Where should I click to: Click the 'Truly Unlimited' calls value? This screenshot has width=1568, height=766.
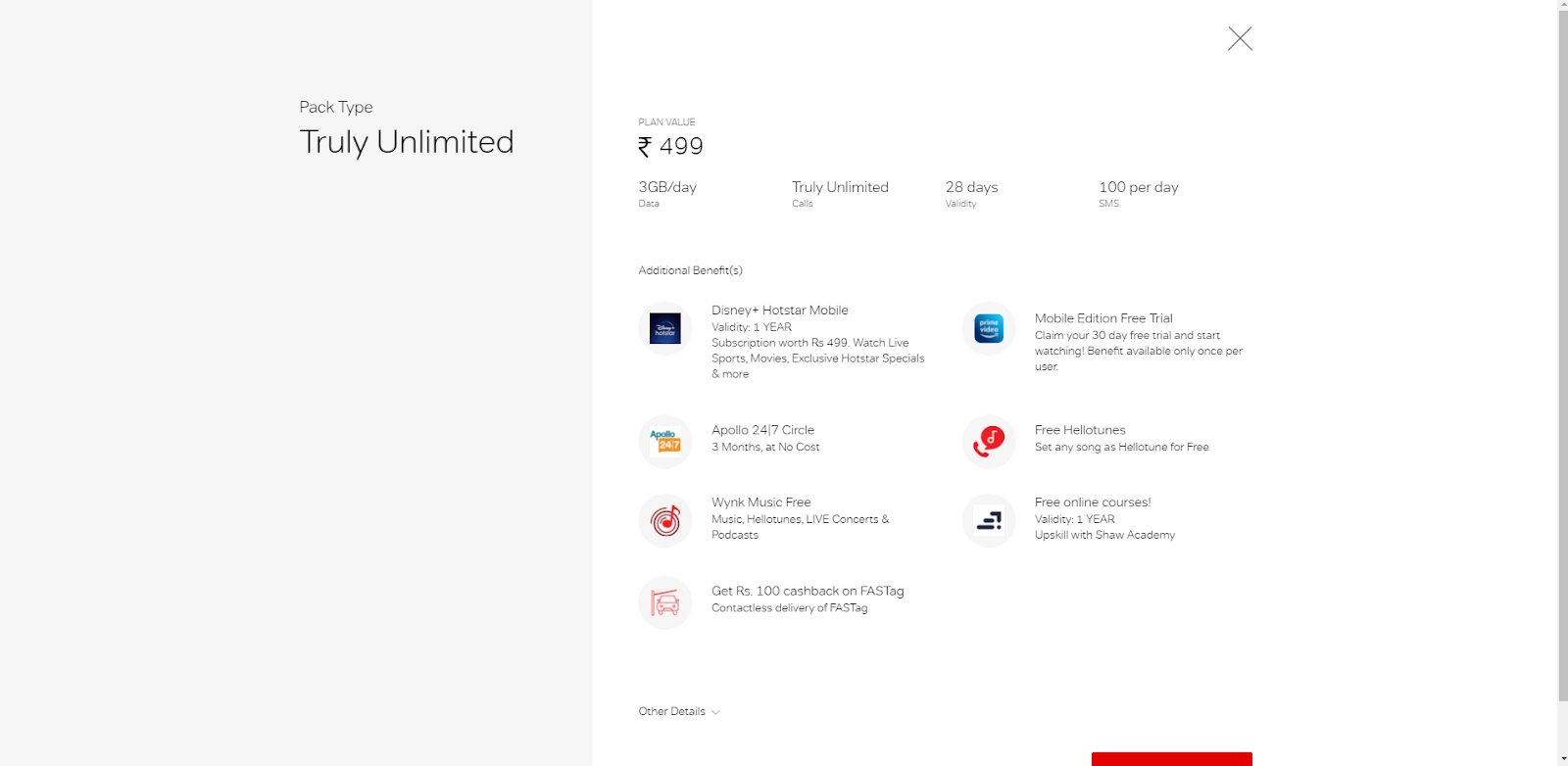click(x=840, y=187)
